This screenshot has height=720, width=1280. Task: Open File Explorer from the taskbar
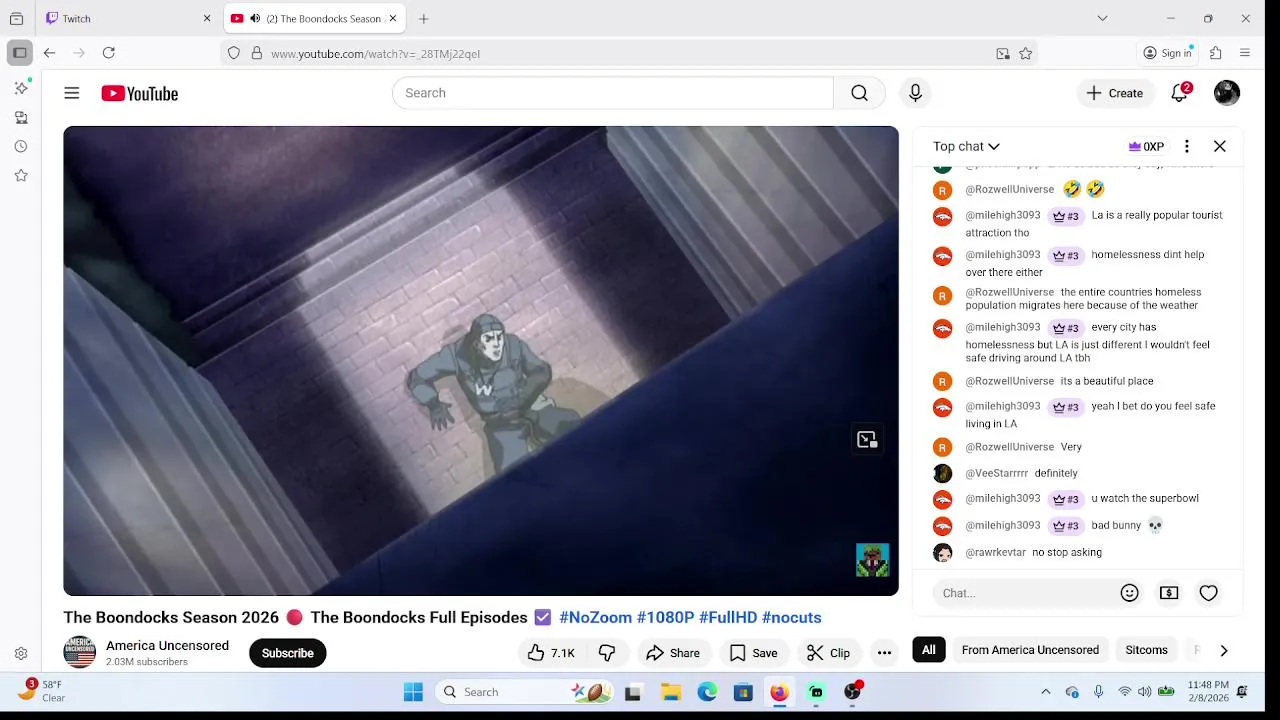(671, 692)
